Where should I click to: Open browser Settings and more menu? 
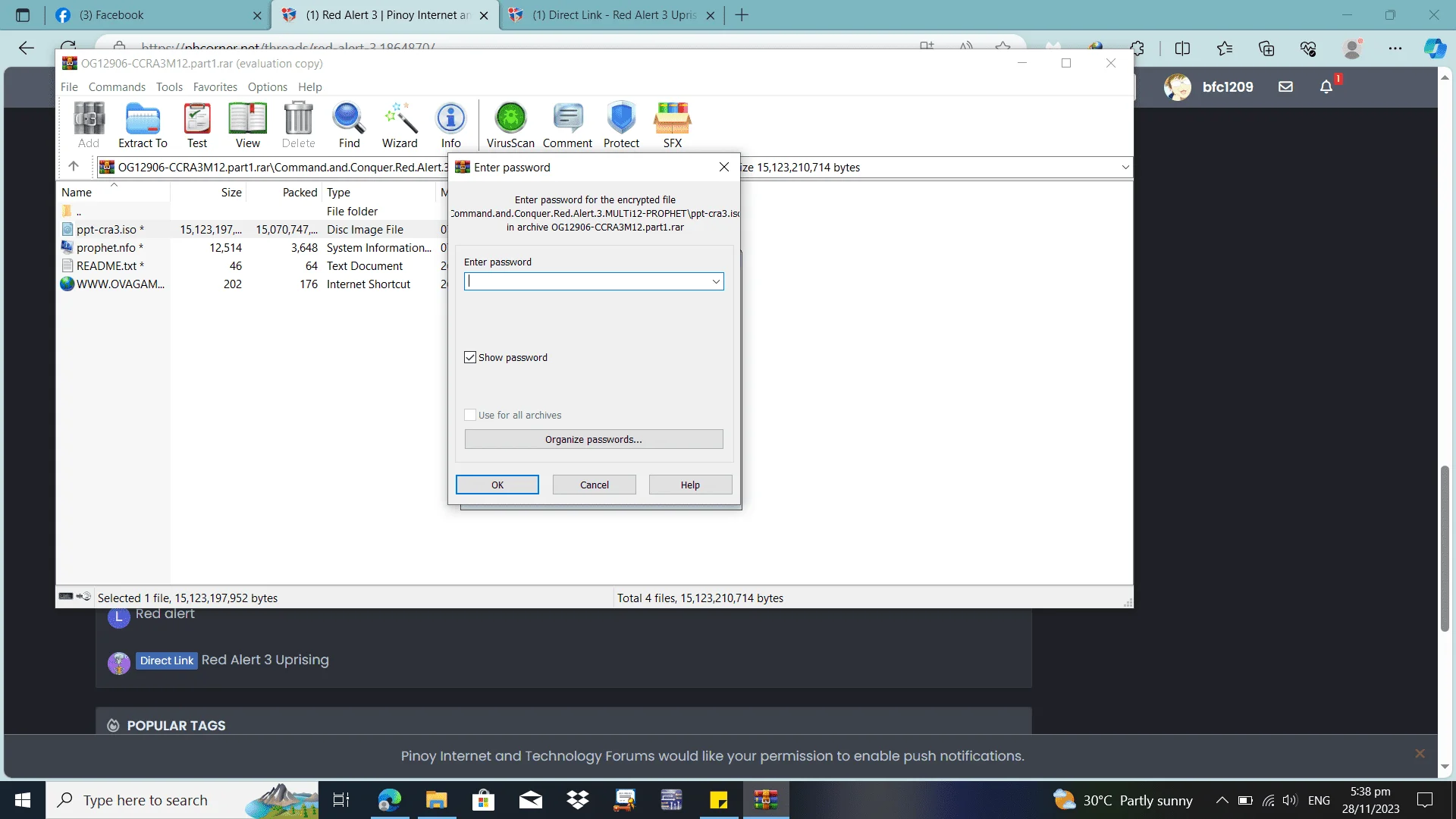point(1395,49)
